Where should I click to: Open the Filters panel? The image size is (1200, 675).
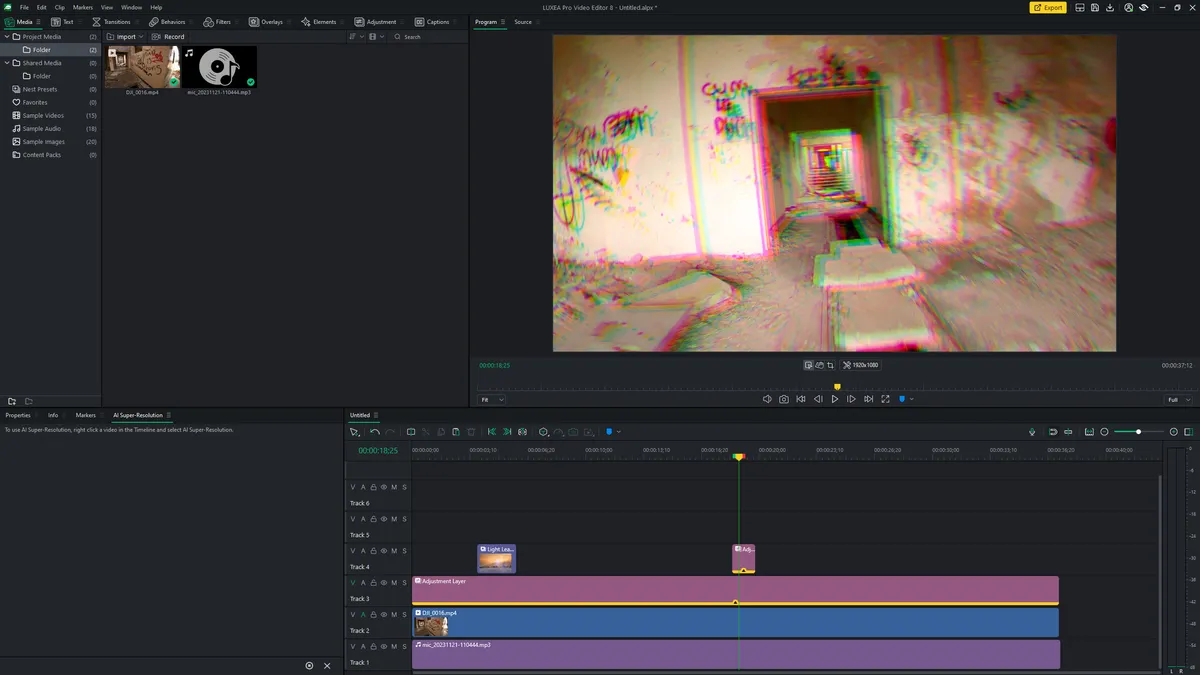[216, 21]
